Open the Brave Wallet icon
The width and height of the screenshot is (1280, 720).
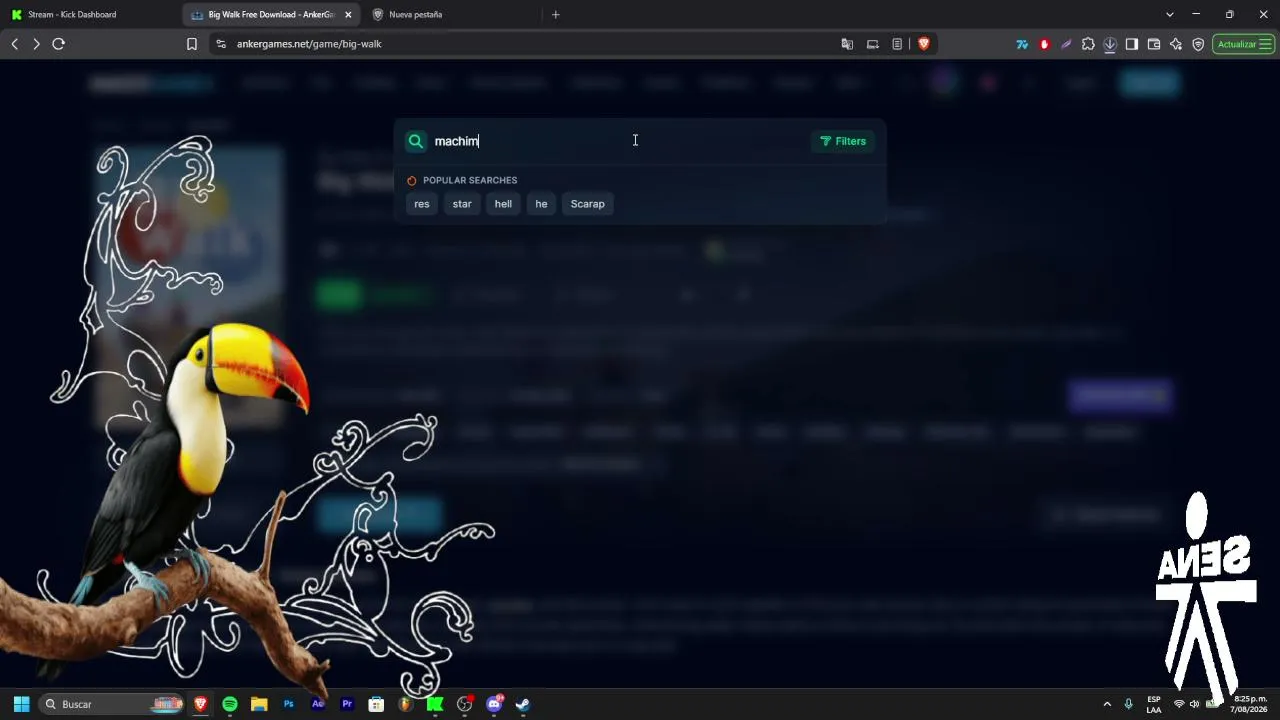point(1154,44)
